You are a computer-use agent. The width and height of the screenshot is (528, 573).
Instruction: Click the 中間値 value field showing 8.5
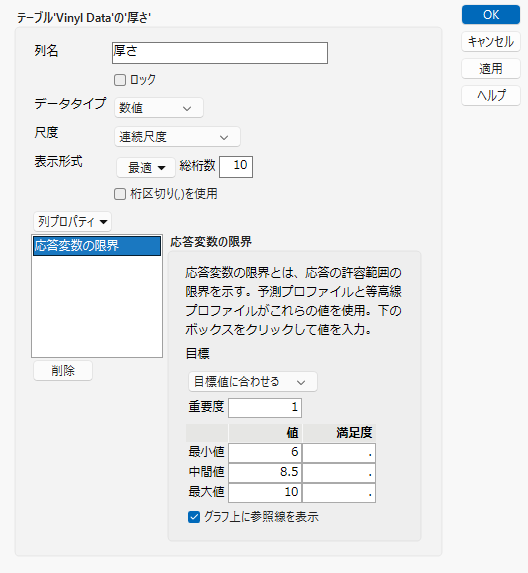(x=265, y=473)
